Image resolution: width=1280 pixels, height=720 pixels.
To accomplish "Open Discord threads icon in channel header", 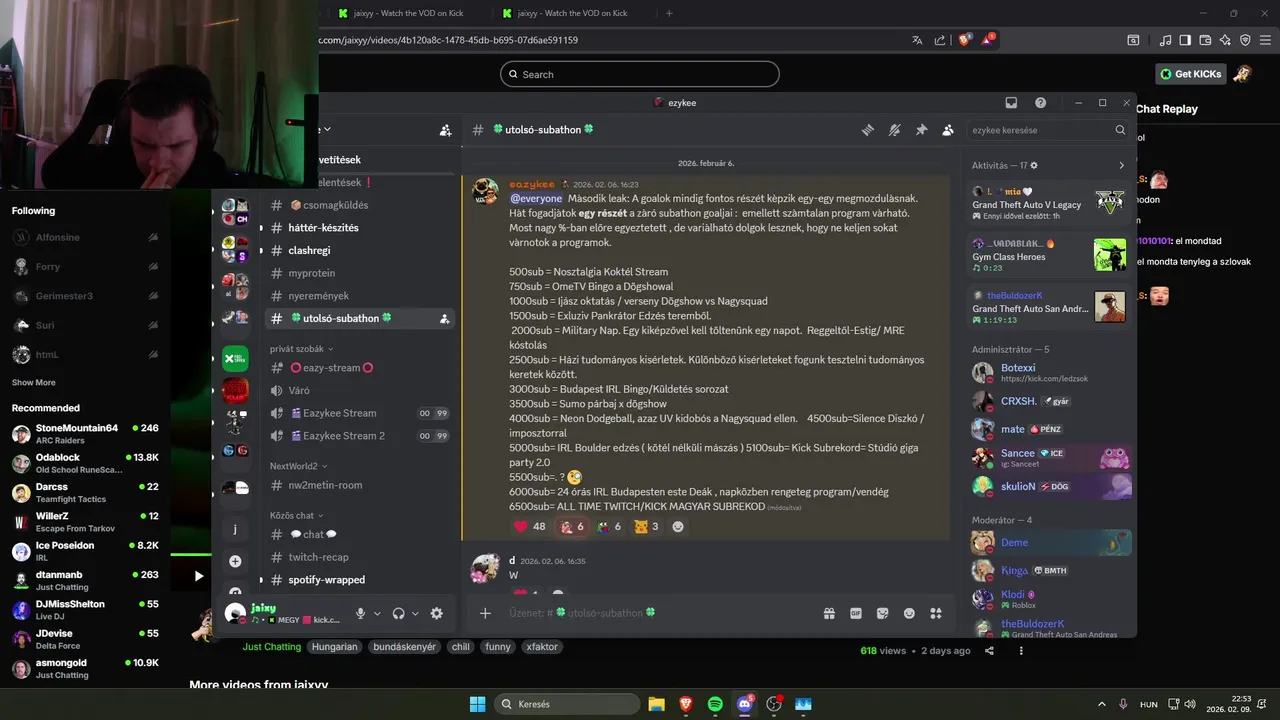I will (868, 130).
